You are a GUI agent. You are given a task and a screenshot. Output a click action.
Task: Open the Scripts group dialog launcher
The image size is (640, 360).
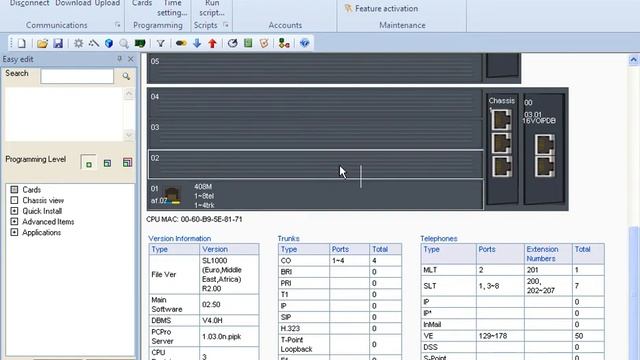tap(226, 25)
